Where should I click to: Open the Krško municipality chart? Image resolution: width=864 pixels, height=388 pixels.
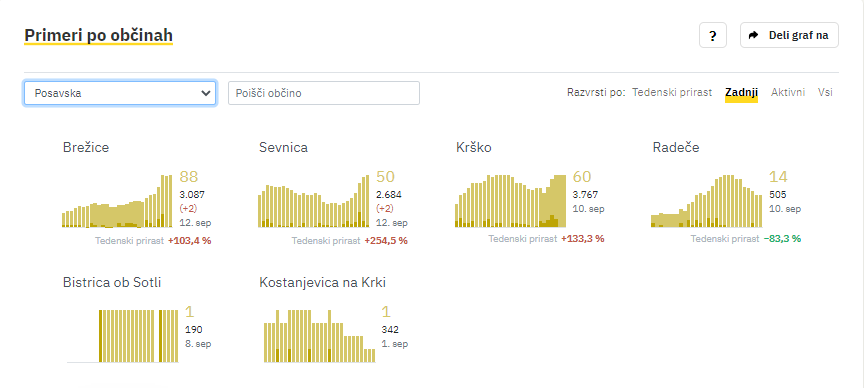(510, 201)
